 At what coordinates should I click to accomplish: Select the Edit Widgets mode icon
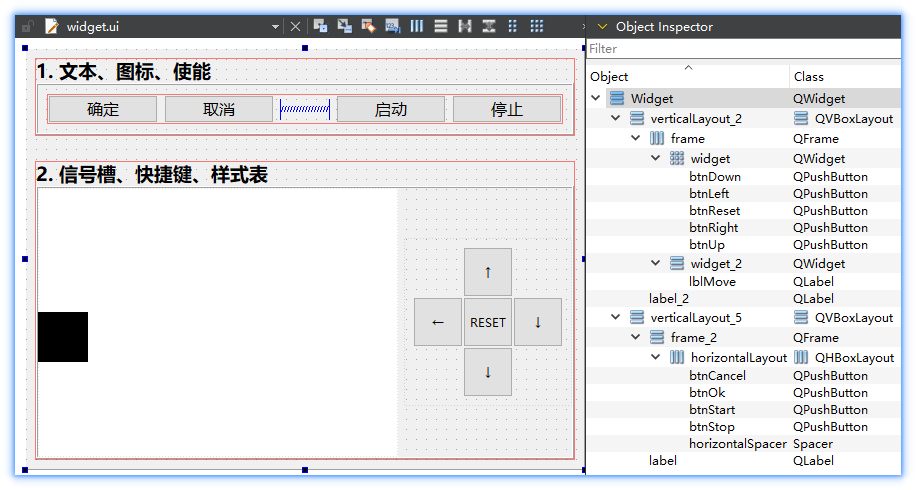point(320,26)
